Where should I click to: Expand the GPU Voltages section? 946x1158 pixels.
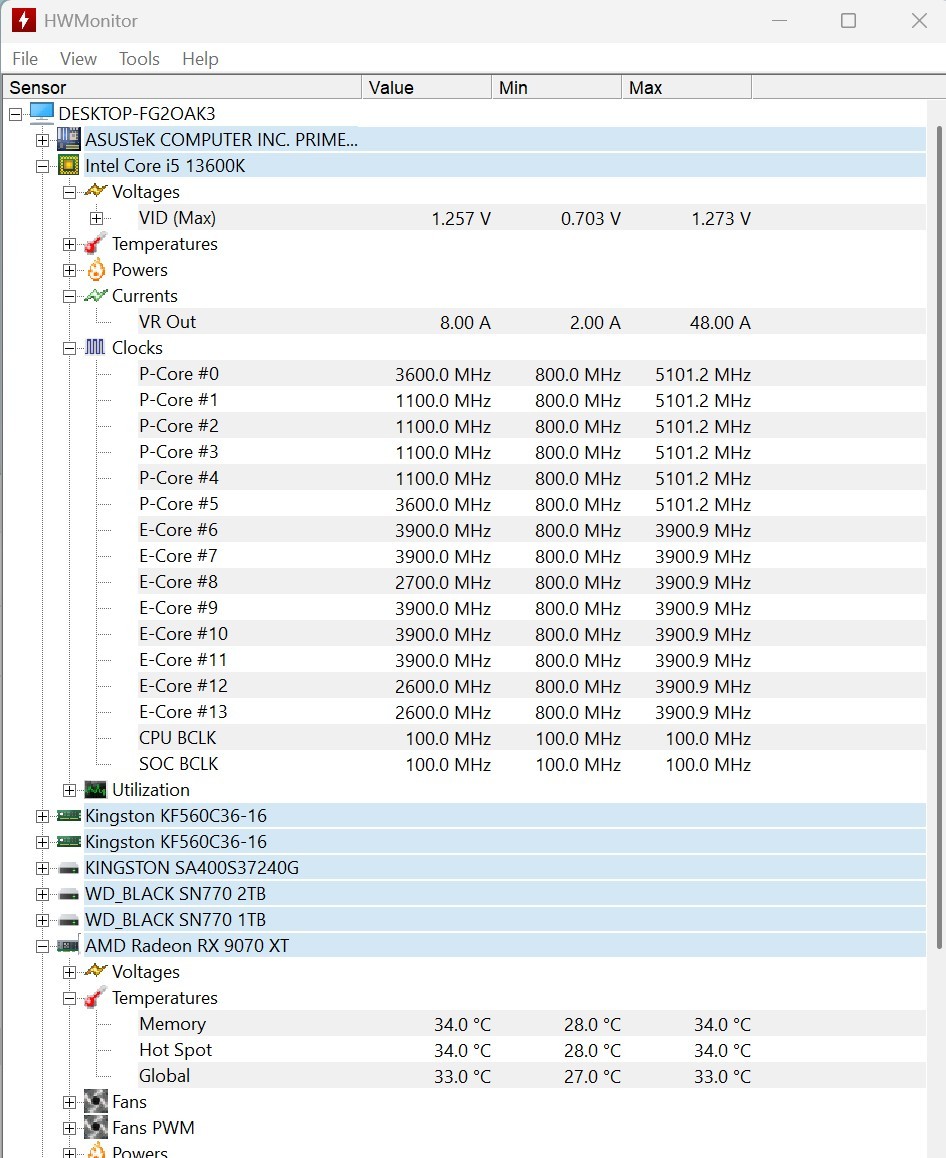click(x=69, y=972)
